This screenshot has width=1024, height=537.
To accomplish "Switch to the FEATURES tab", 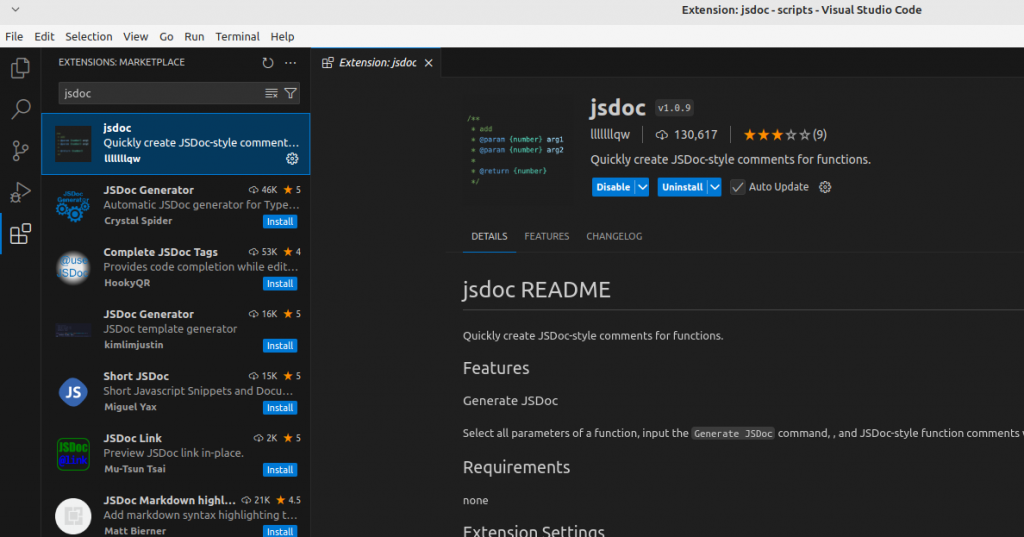I will pyautogui.click(x=546, y=236).
